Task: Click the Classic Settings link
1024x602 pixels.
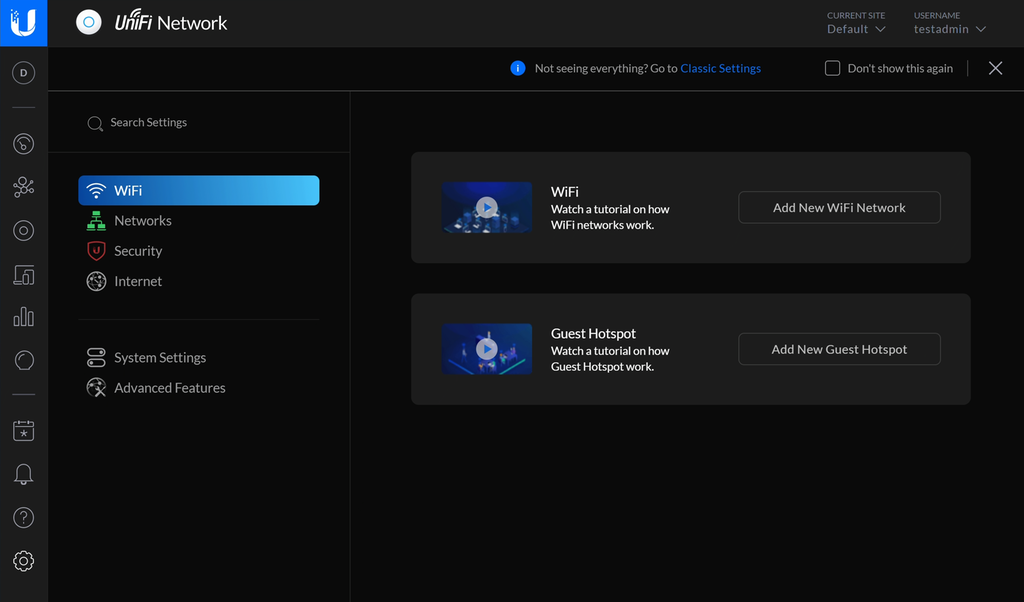Action: [x=720, y=68]
